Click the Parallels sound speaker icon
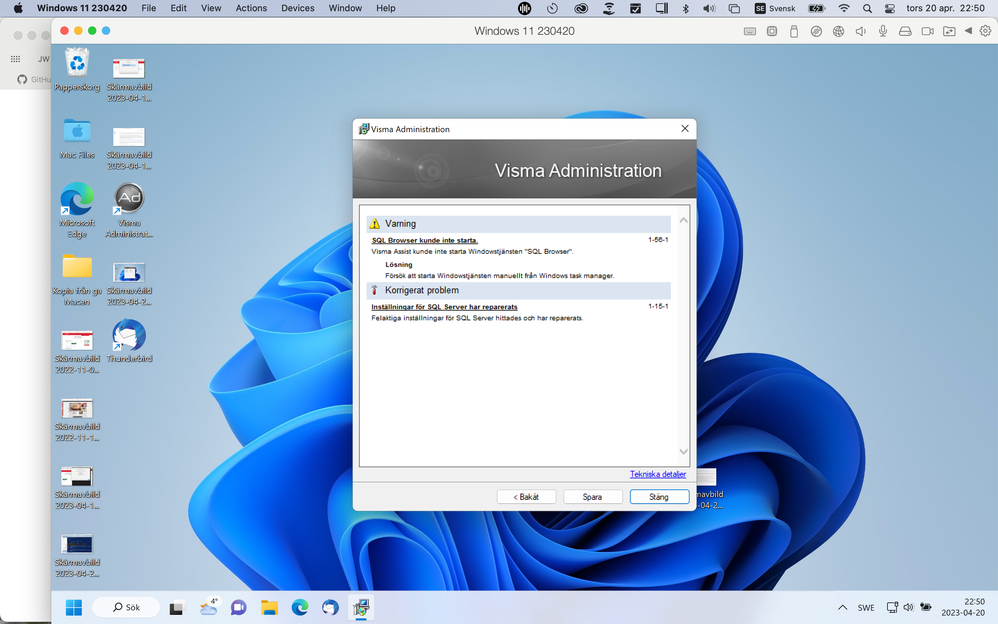Image resolution: width=998 pixels, height=624 pixels. coord(861,31)
